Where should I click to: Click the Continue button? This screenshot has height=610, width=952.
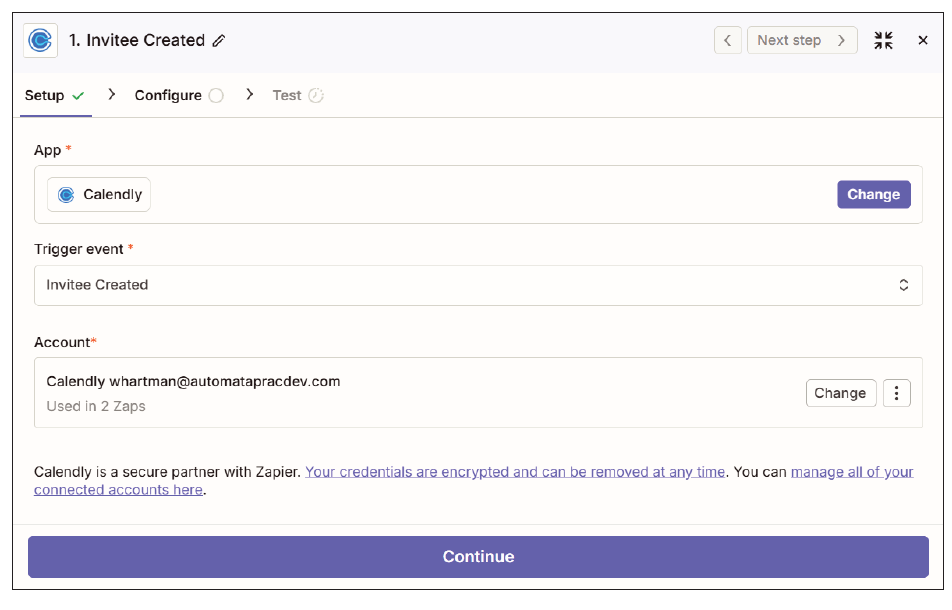(478, 557)
